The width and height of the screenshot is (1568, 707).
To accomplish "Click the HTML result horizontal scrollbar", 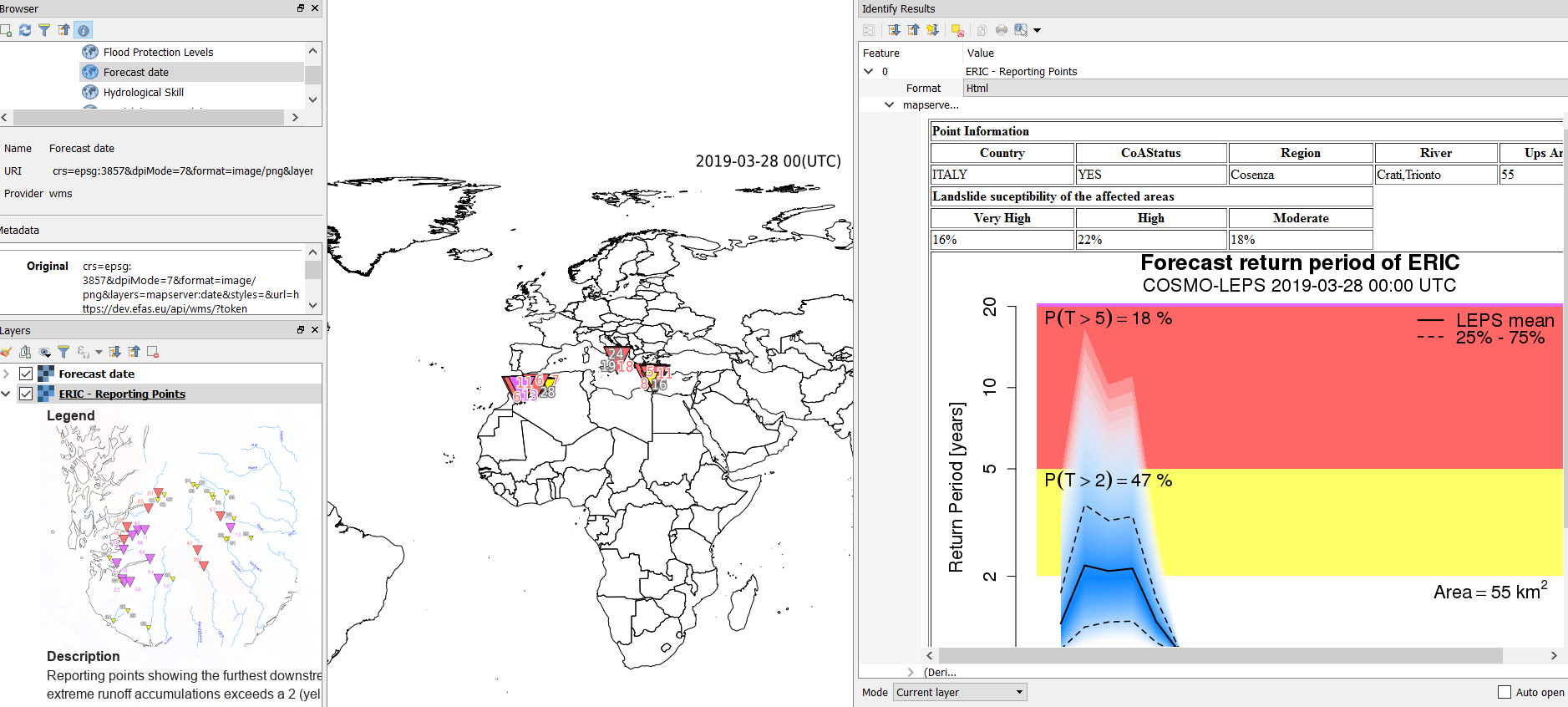I will pos(1220,656).
